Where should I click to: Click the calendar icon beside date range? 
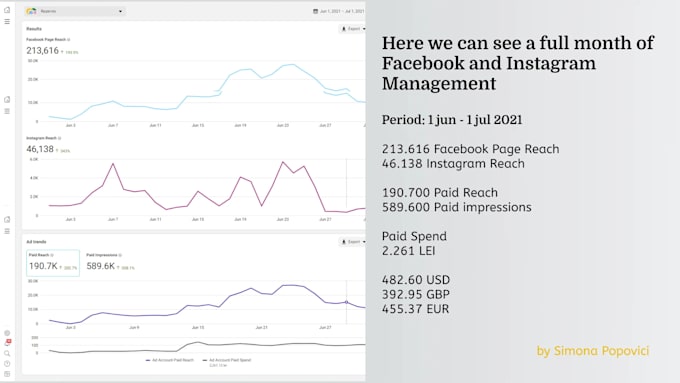tap(315, 11)
